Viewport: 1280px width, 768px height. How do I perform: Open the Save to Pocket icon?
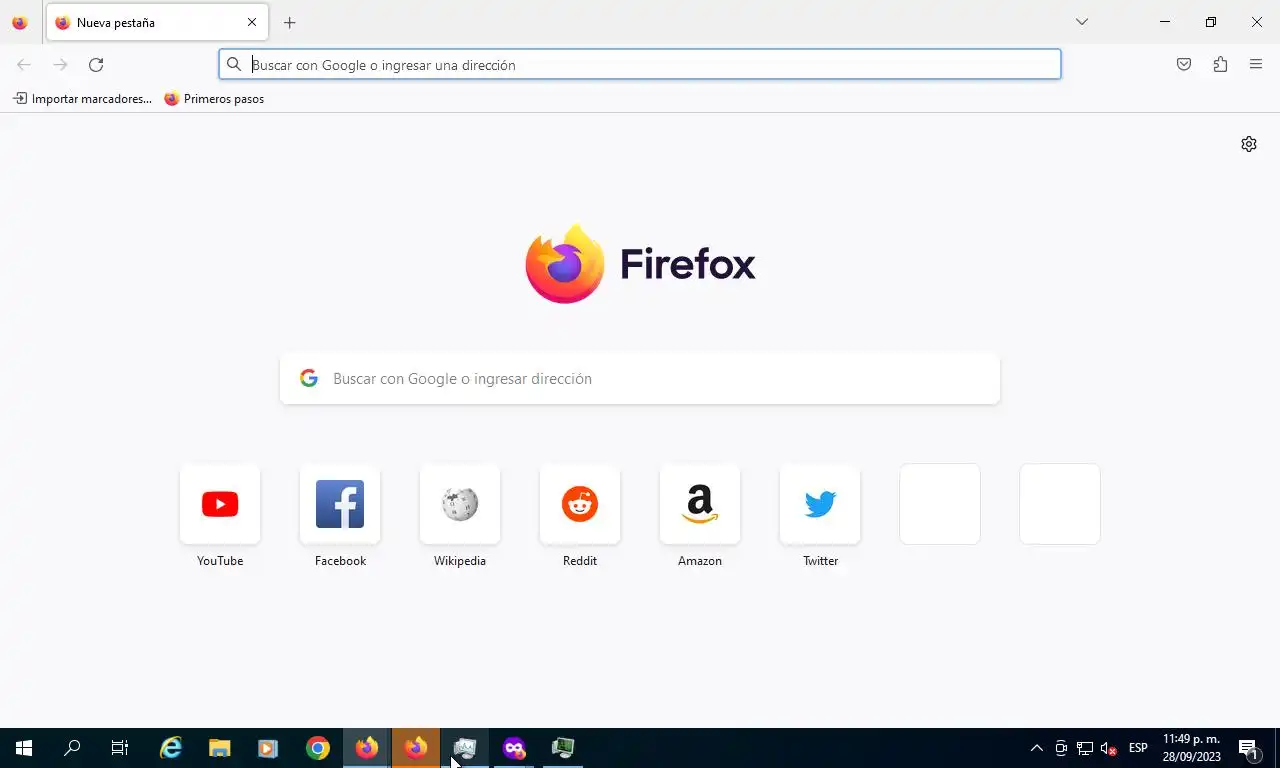tap(1184, 65)
